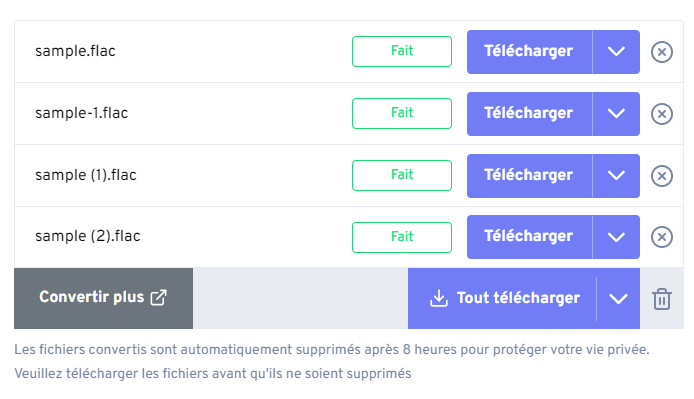
Task: Click Télécharger for sample (2).flac
Action: pos(529,237)
